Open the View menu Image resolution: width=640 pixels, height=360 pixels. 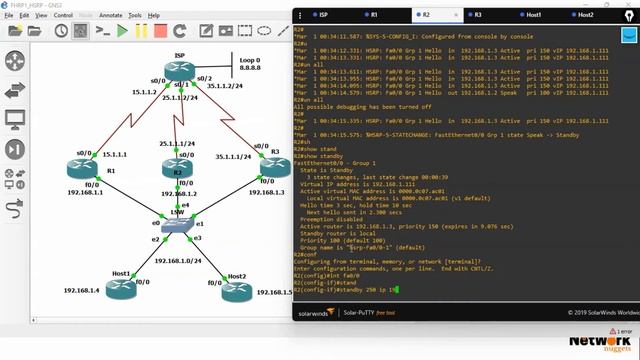click(41, 15)
